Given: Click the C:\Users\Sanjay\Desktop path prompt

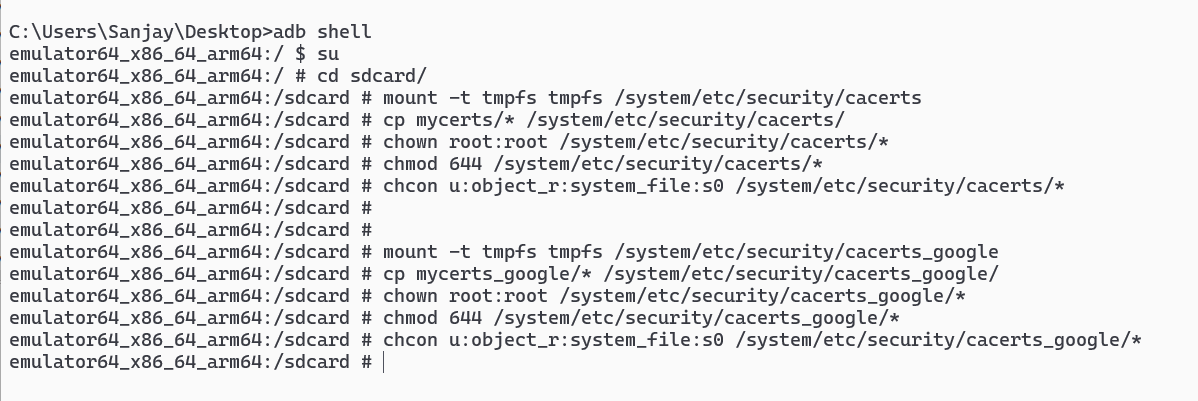Looking at the screenshot, I should [136, 32].
